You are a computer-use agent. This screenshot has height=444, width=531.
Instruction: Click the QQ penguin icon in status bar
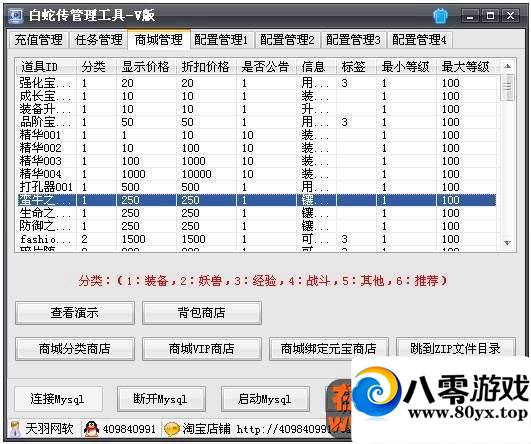coord(91,429)
